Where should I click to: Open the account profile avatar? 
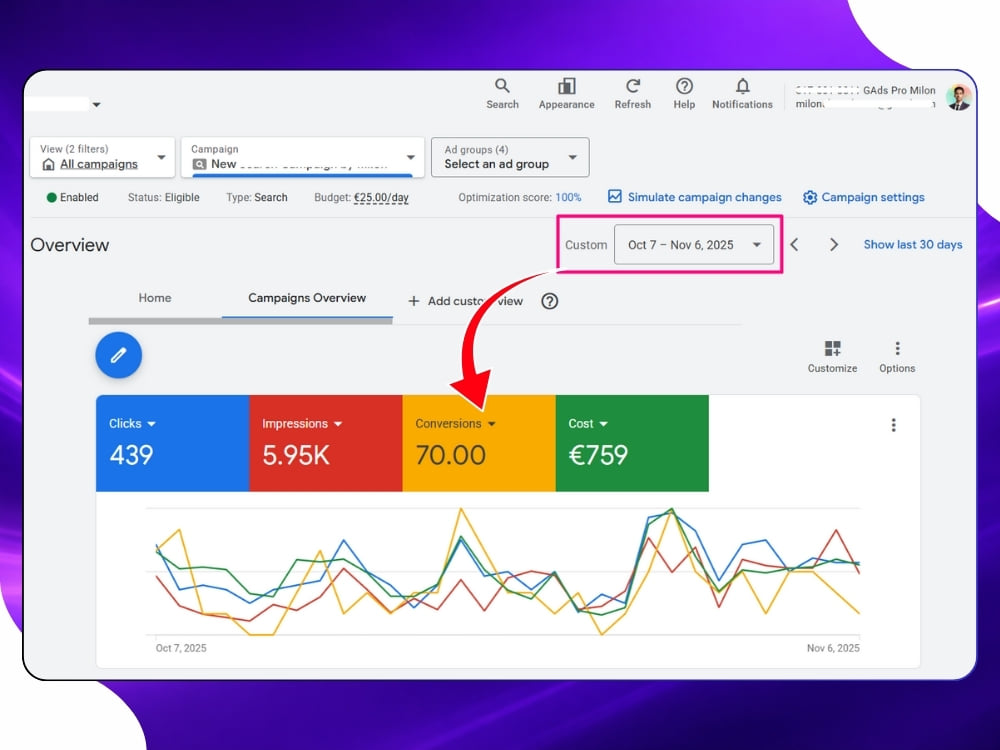click(959, 98)
